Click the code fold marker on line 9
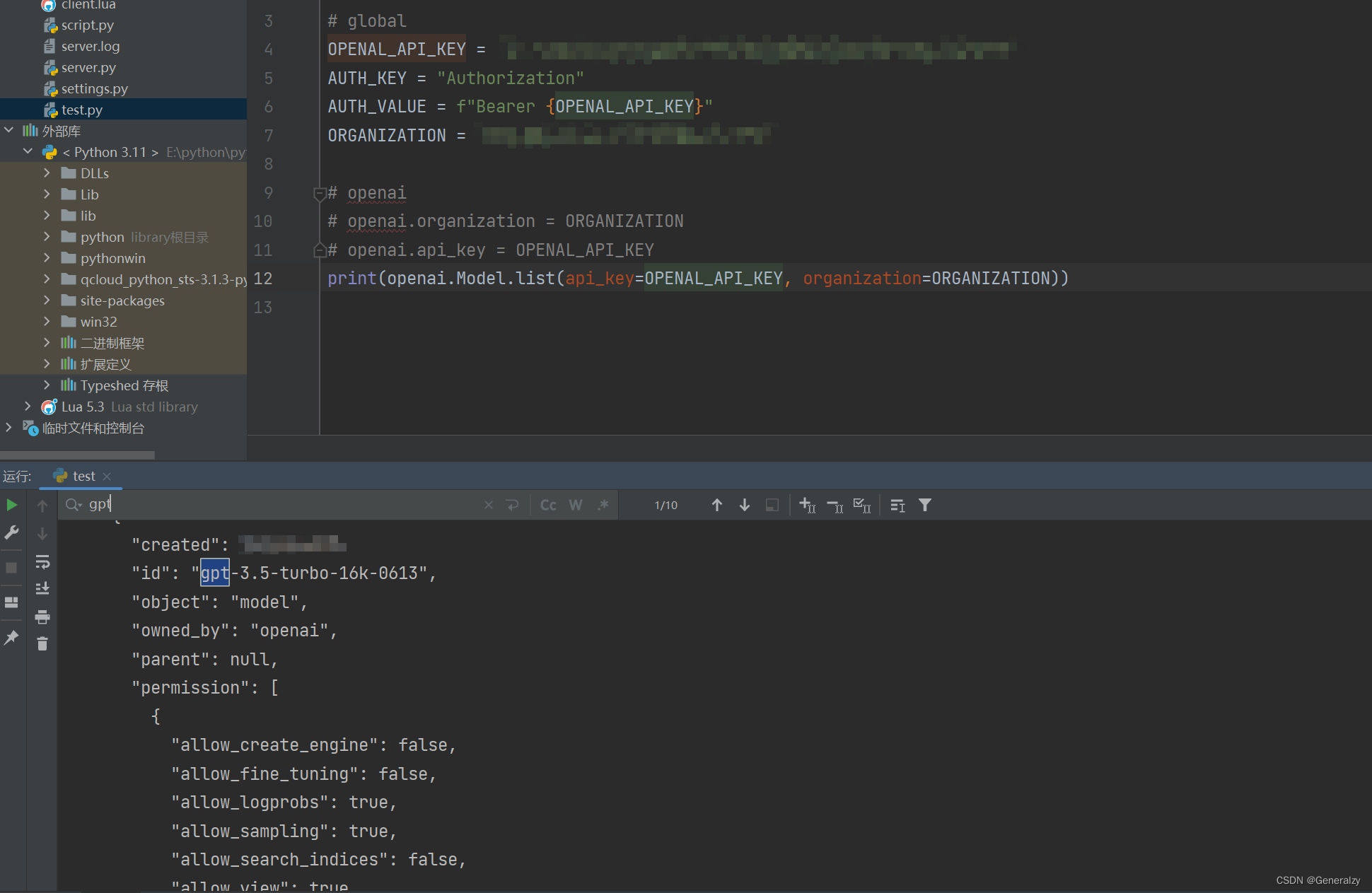 pyautogui.click(x=320, y=194)
